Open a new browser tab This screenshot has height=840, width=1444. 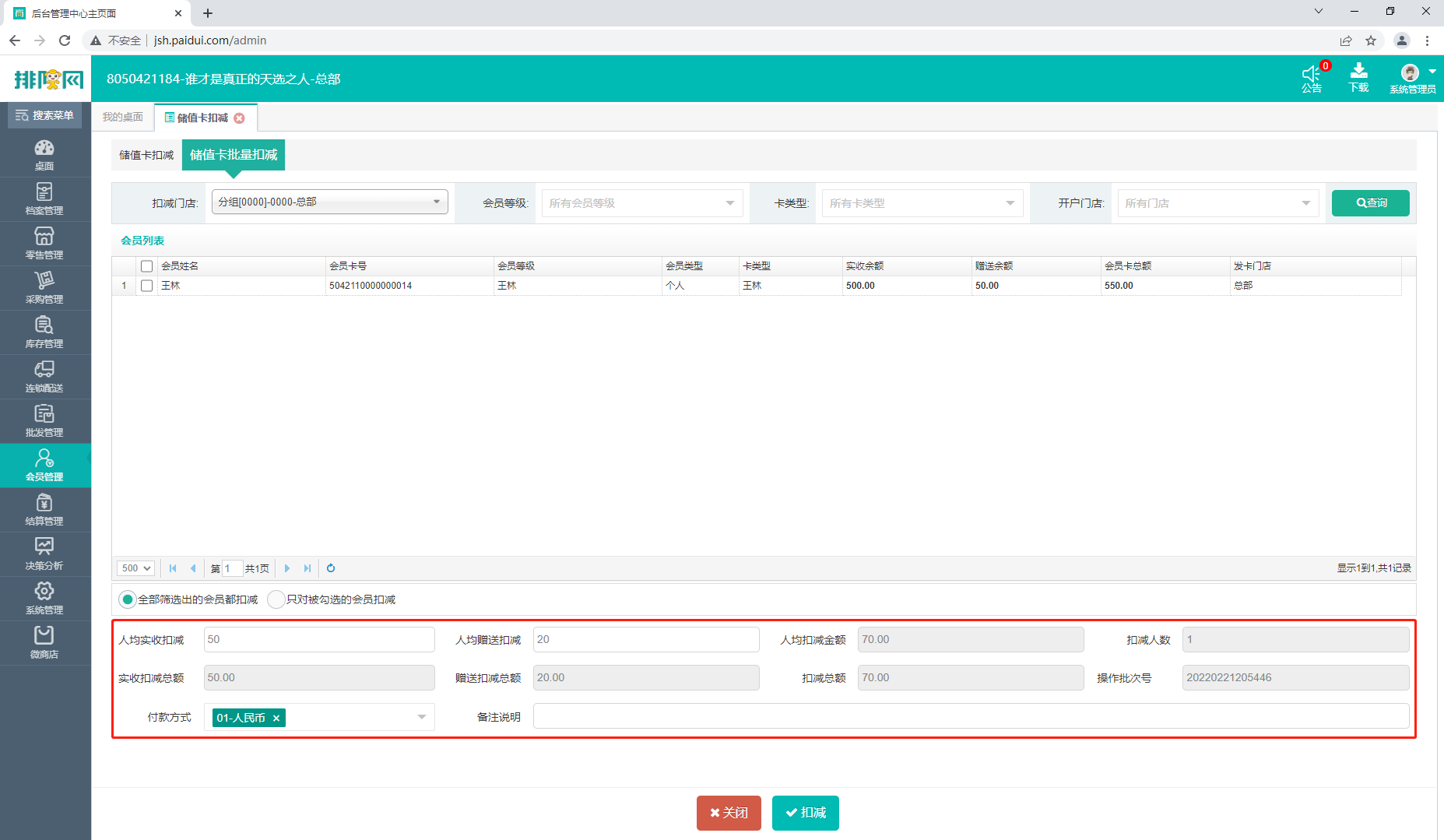point(208,13)
